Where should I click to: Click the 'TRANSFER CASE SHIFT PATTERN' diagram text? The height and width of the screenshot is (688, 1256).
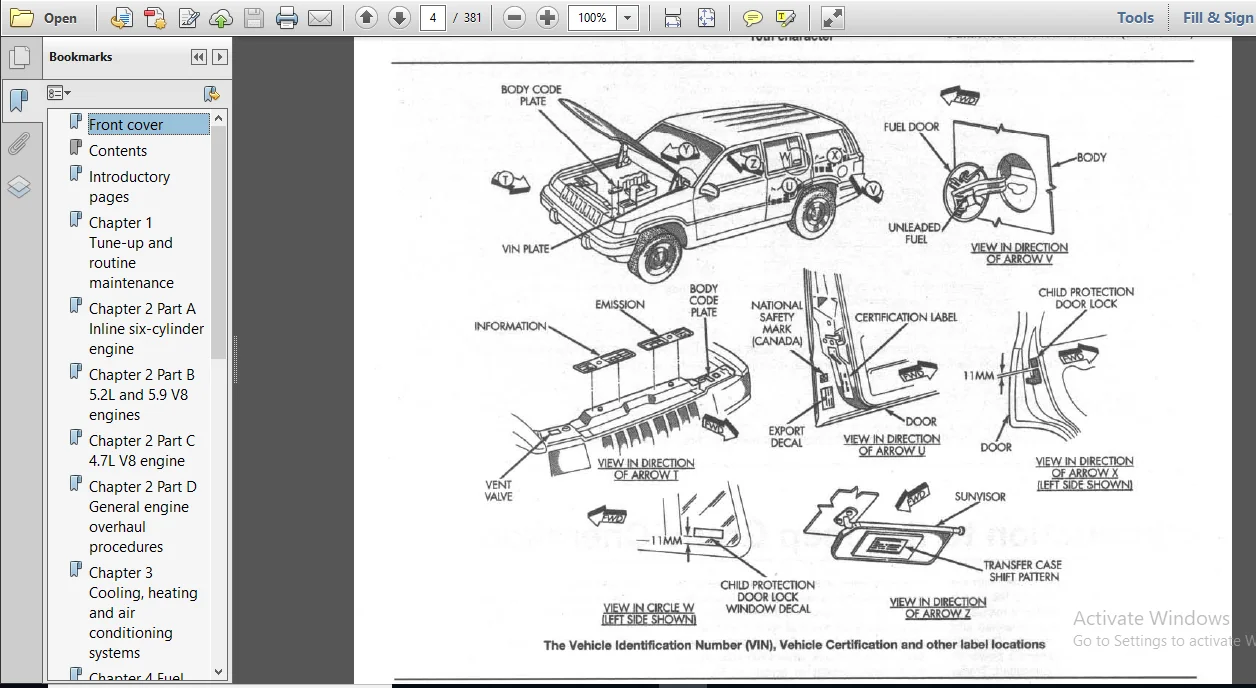coord(1022,571)
